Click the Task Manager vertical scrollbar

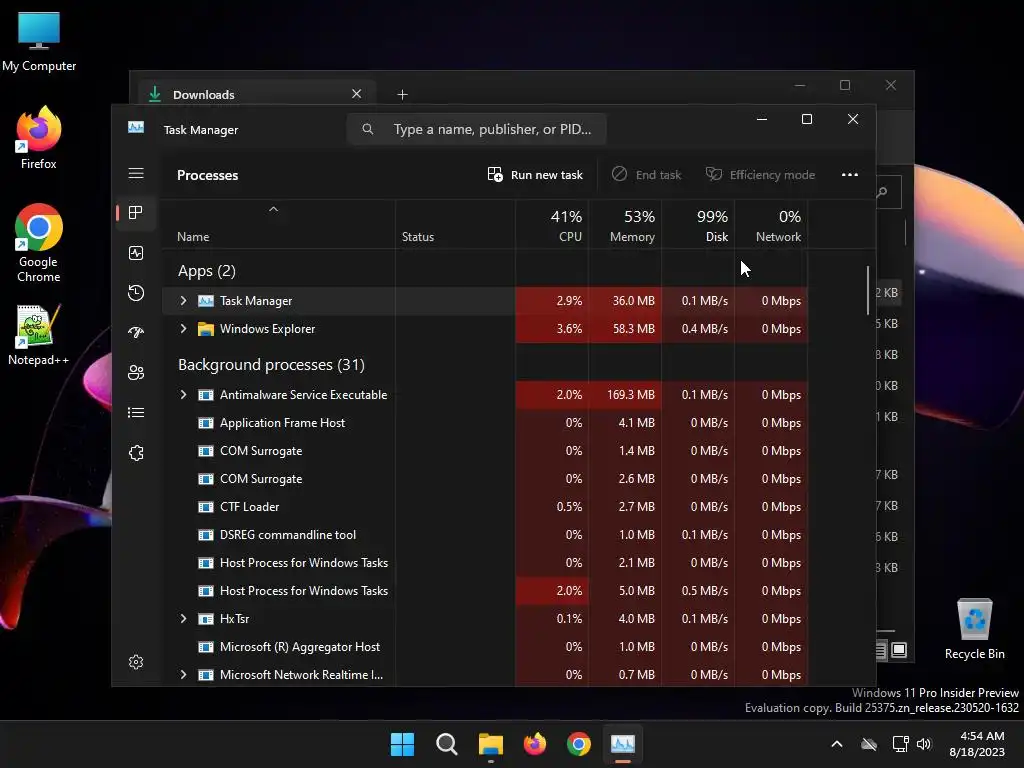click(868, 290)
